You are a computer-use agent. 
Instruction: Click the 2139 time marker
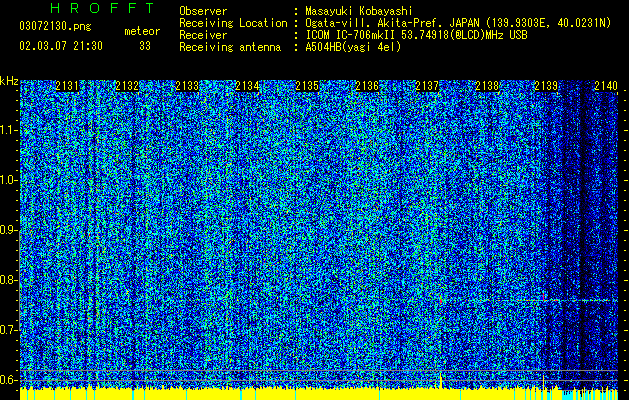[546, 86]
